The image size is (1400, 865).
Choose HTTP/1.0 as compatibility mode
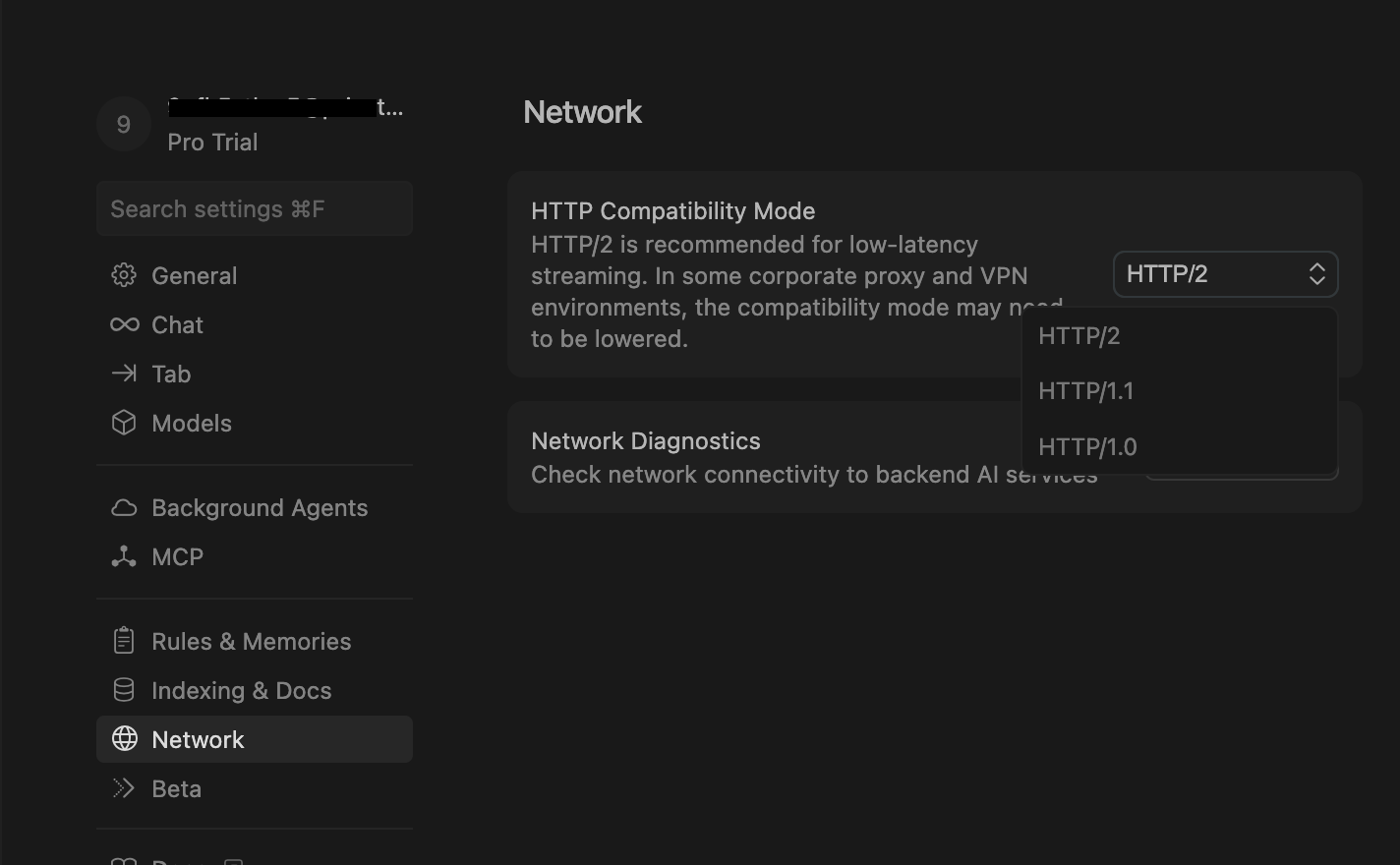point(1087,446)
